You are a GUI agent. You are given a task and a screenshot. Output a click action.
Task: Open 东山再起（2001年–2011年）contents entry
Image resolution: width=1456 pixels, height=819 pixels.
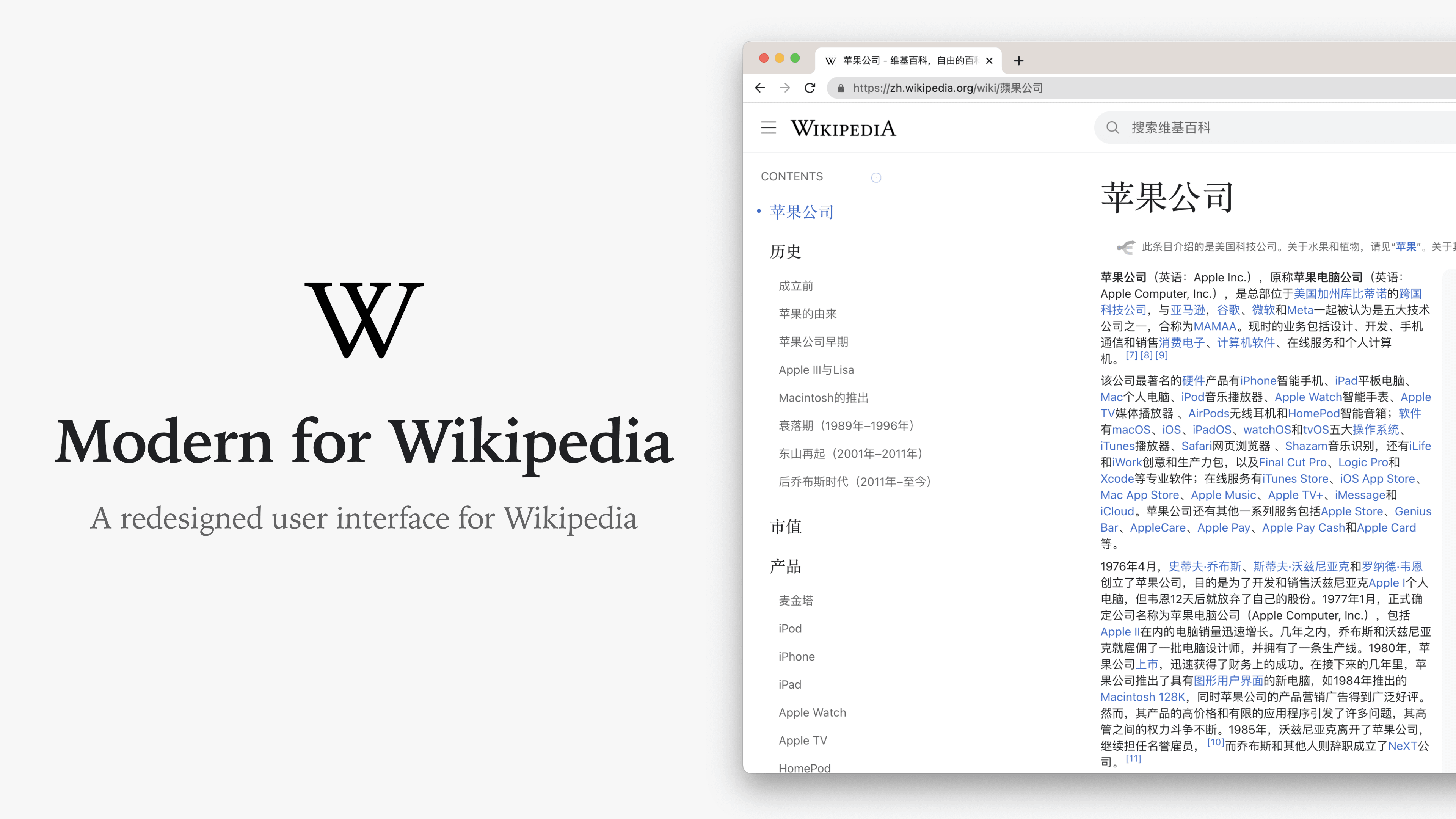click(851, 454)
